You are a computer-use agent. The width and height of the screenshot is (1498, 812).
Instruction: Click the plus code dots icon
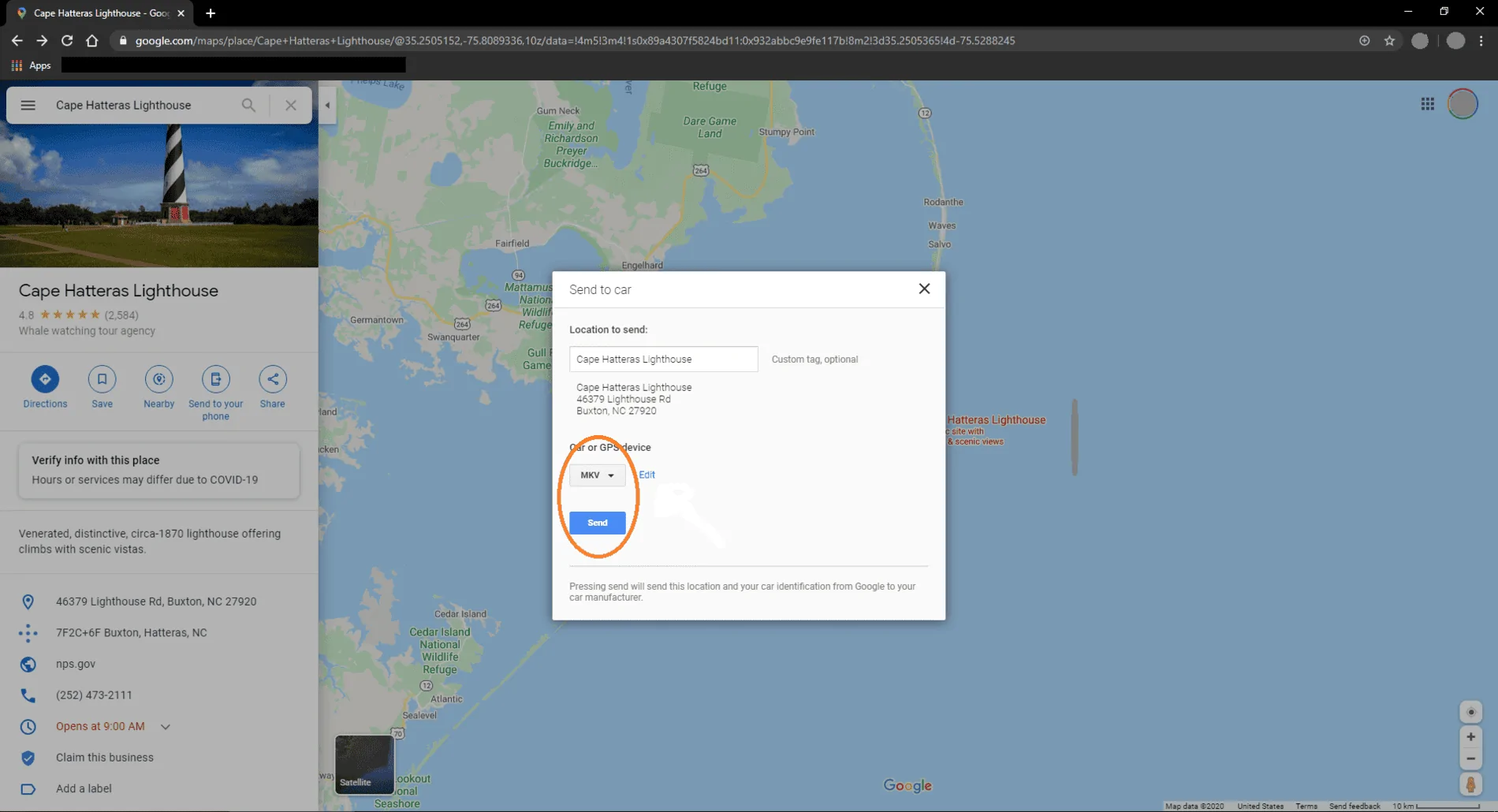pos(28,632)
